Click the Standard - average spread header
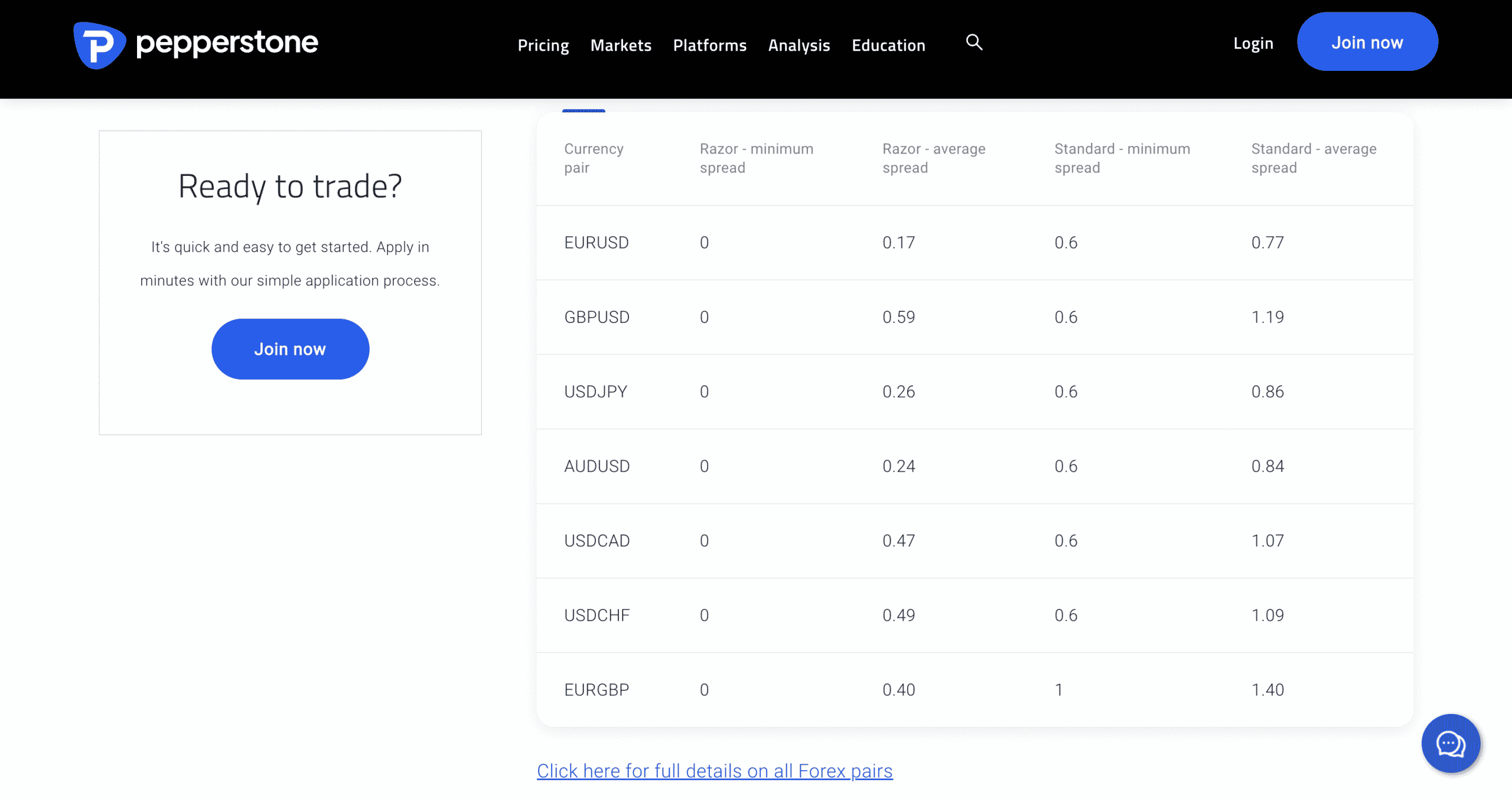Viewport: 1512px width, 799px height. click(x=1314, y=158)
